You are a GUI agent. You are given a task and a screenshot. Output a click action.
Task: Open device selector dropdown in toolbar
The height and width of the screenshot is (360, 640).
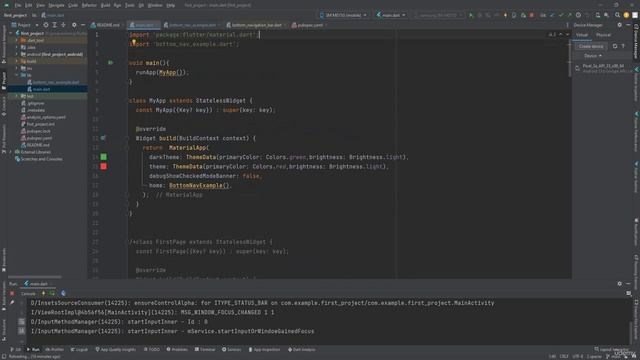(x=343, y=15)
